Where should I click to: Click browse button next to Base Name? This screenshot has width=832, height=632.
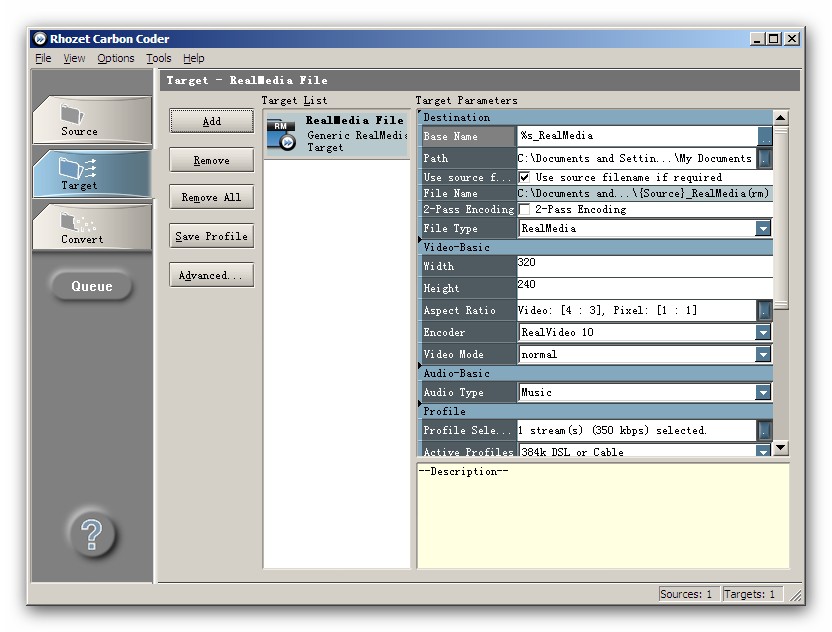(765, 136)
